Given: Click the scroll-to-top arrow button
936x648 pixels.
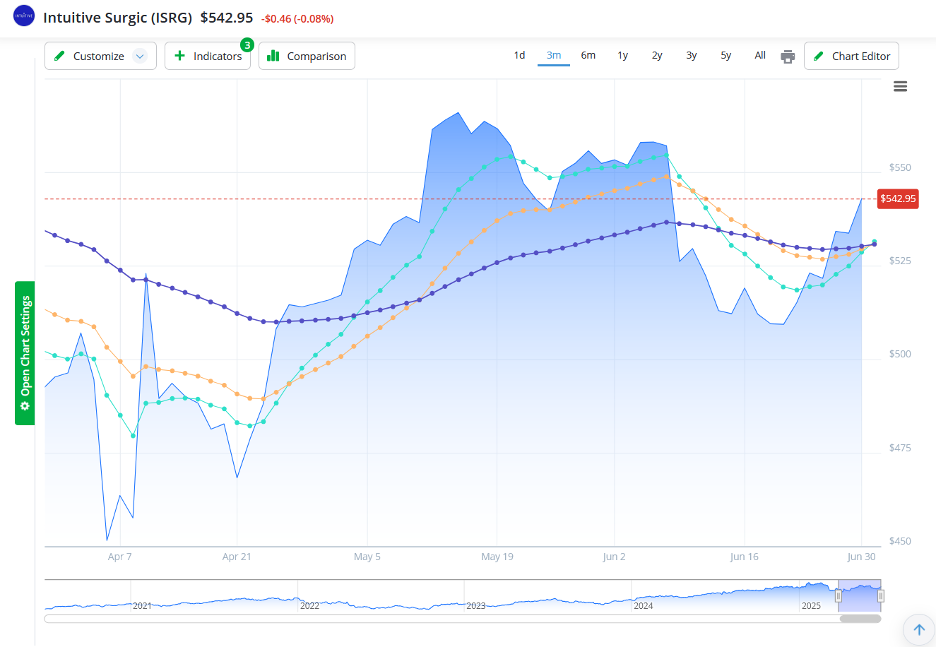Looking at the screenshot, I should click(x=919, y=630).
